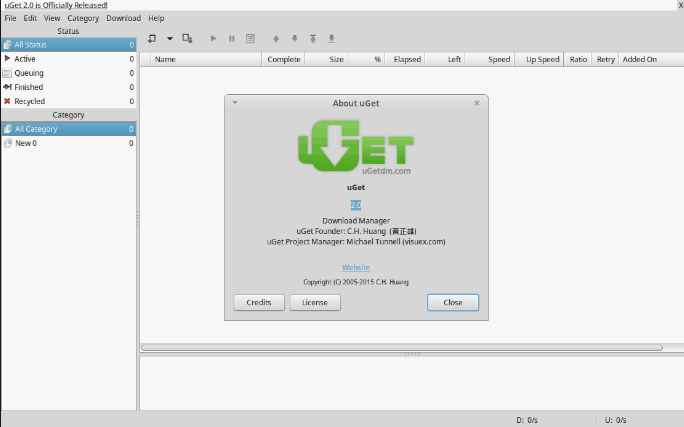Screen dimensions: 684x427
Task: Open the View menu
Action: [52, 18]
